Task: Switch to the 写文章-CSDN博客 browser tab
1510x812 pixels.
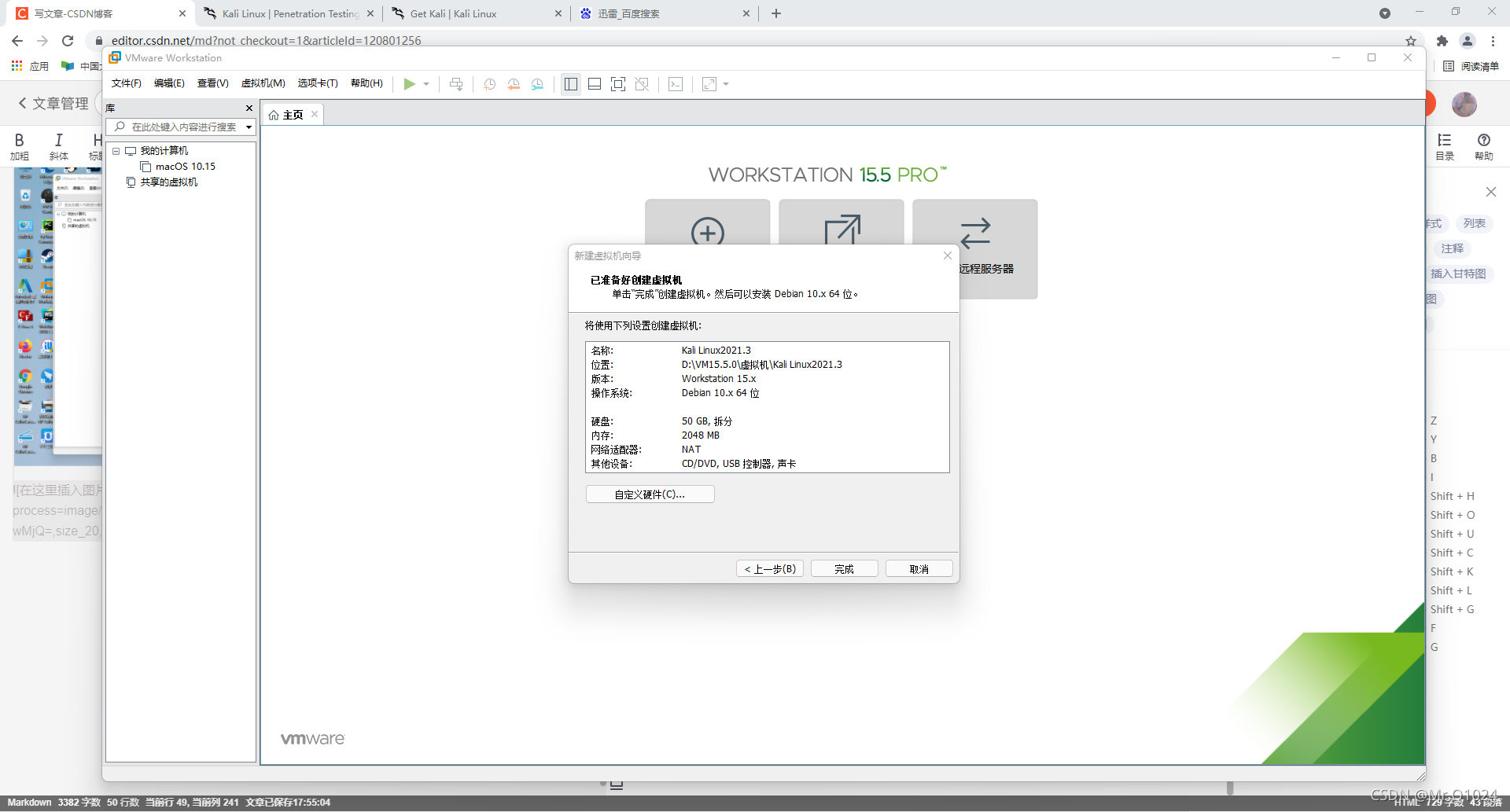Action: click(x=100, y=13)
